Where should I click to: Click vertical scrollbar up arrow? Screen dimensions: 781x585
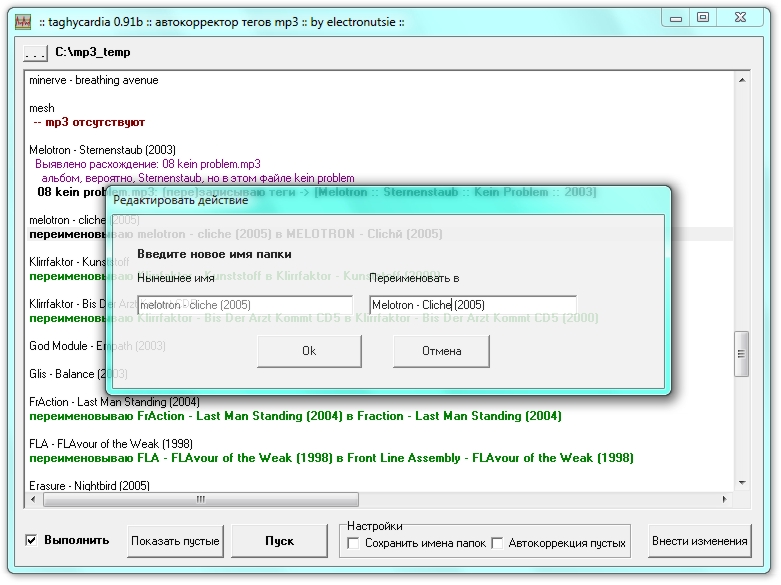pyautogui.click(x=742, y=80)
